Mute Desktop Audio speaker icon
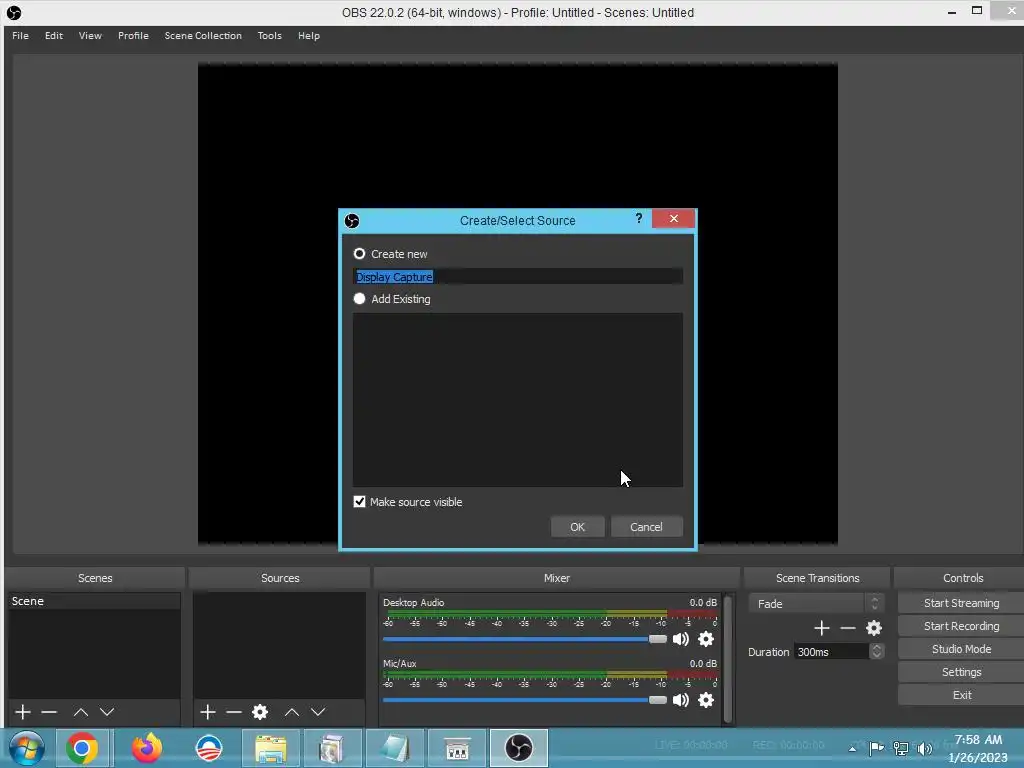1024x768 pixels. [x=680, y=639]
